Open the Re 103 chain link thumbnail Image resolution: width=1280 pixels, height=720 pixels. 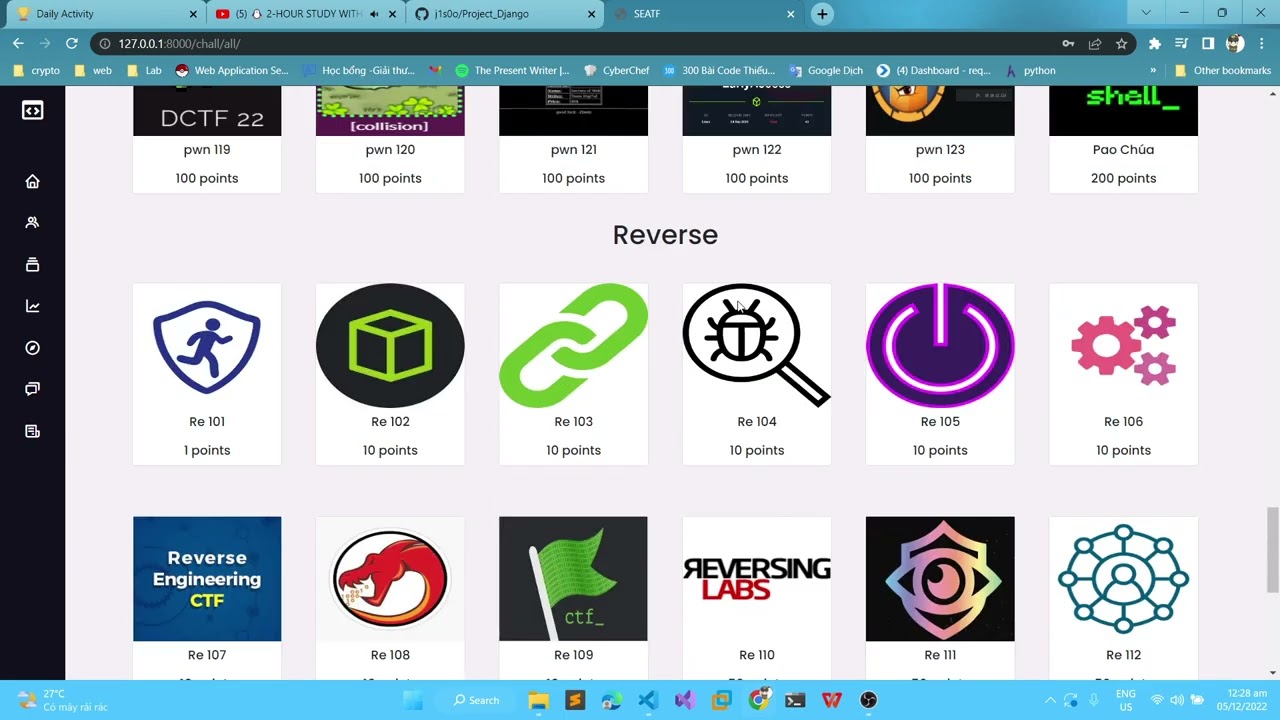[573, 346]
